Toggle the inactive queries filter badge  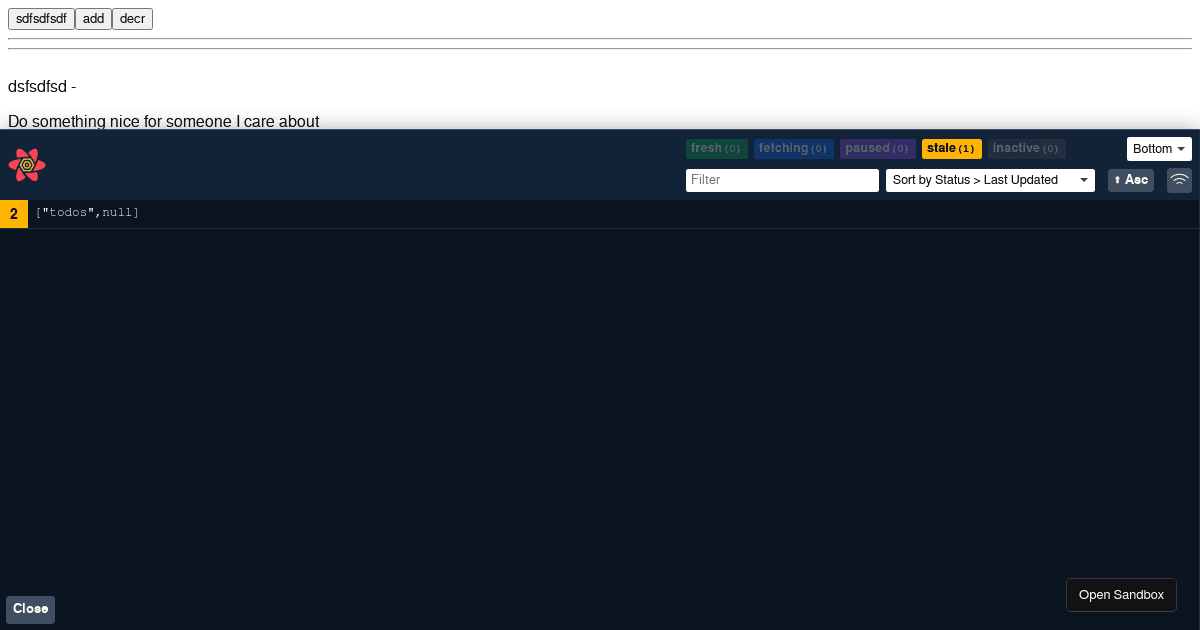tap(1027, 149)
